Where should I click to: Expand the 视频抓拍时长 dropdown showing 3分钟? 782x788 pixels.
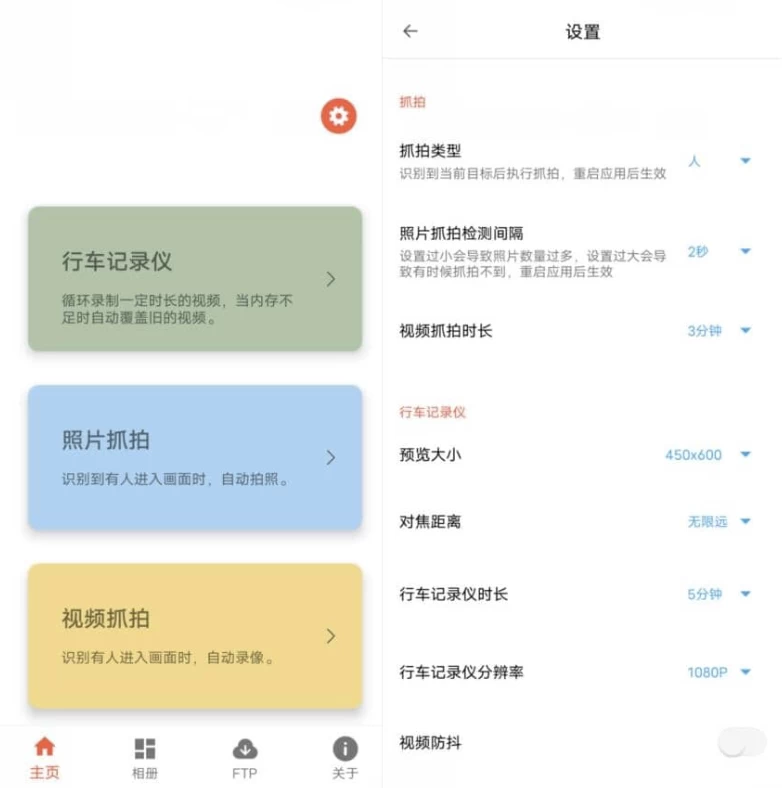pyautogui.click(x=745, y=331)
